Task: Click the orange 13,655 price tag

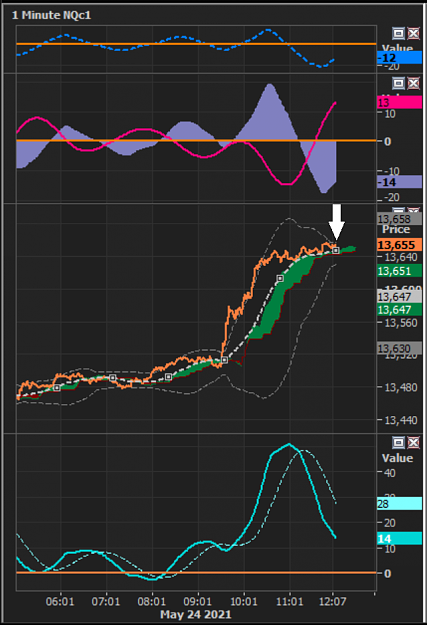Action: coord(399,245)
